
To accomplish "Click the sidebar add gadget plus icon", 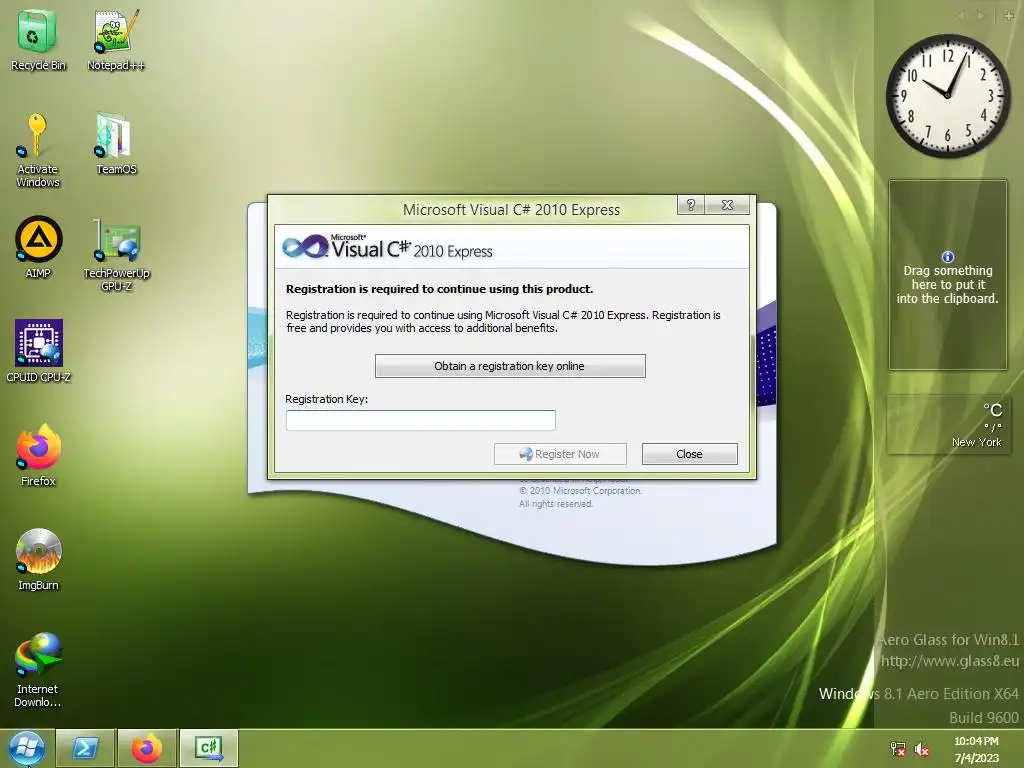I will click(x=1010, y=16).
